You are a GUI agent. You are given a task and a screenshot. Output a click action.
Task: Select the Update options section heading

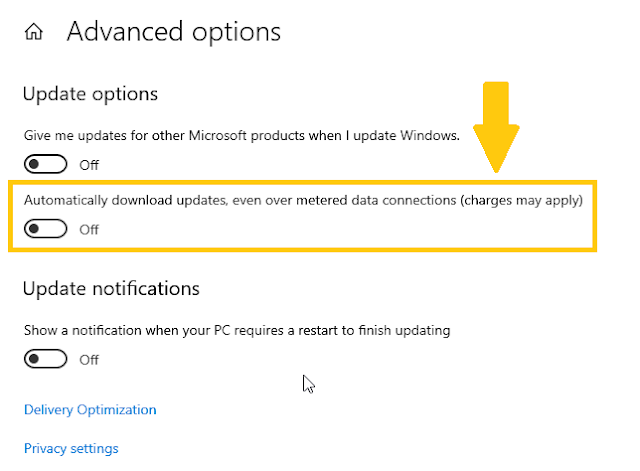90,94
